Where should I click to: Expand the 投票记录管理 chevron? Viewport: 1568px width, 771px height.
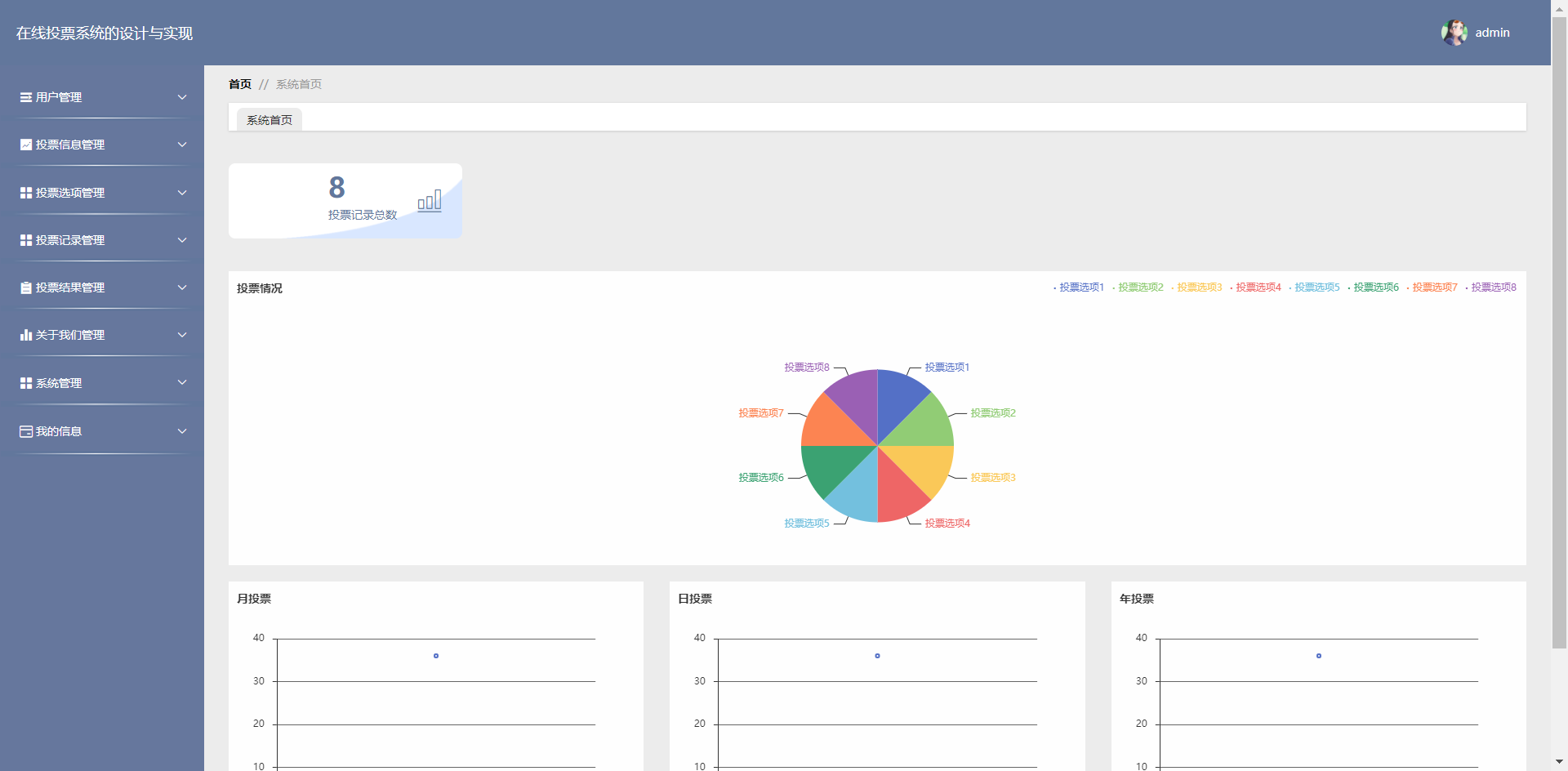point(182,240)
